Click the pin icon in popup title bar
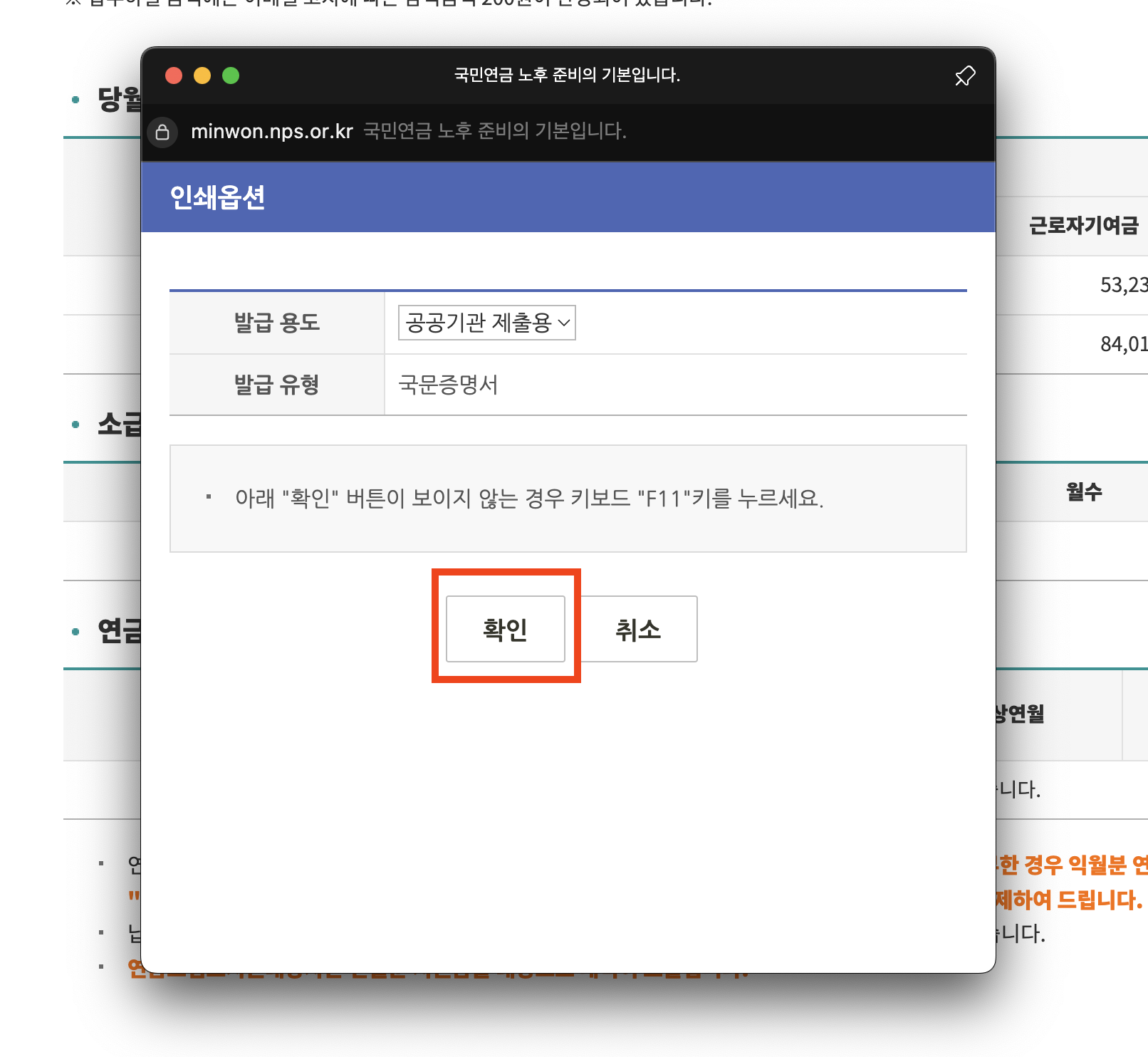This screenshot has width=1148, height=1057. (x=964, y=75)
